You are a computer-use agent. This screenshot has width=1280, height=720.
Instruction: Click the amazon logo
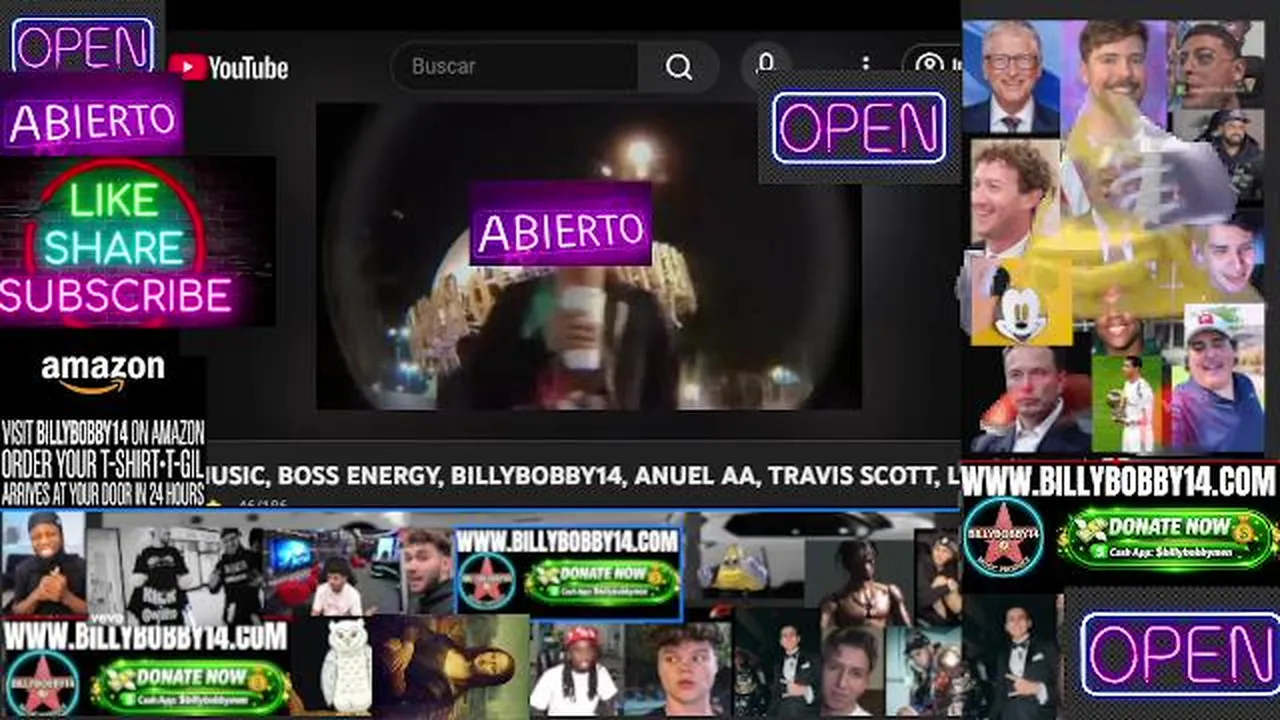(x=103, y=374)
